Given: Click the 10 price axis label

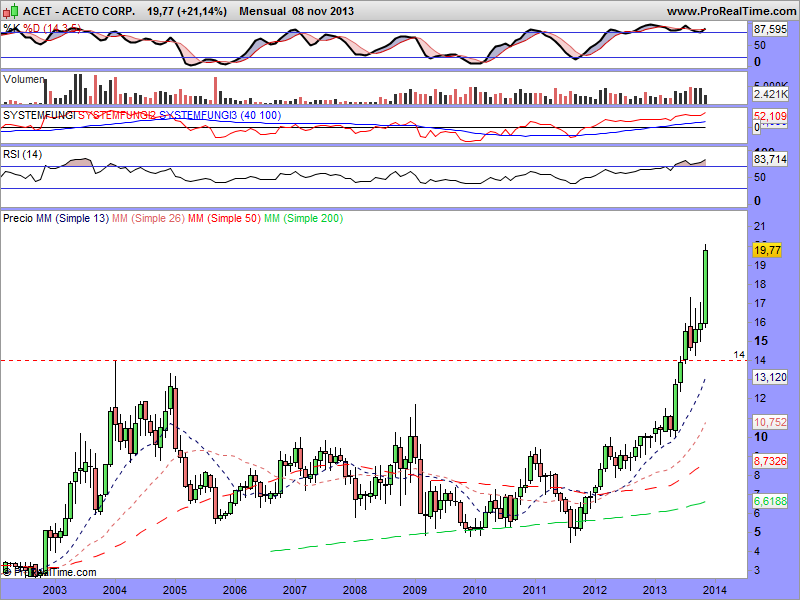Looking at the screenshot, I should [x=760, y=437].
